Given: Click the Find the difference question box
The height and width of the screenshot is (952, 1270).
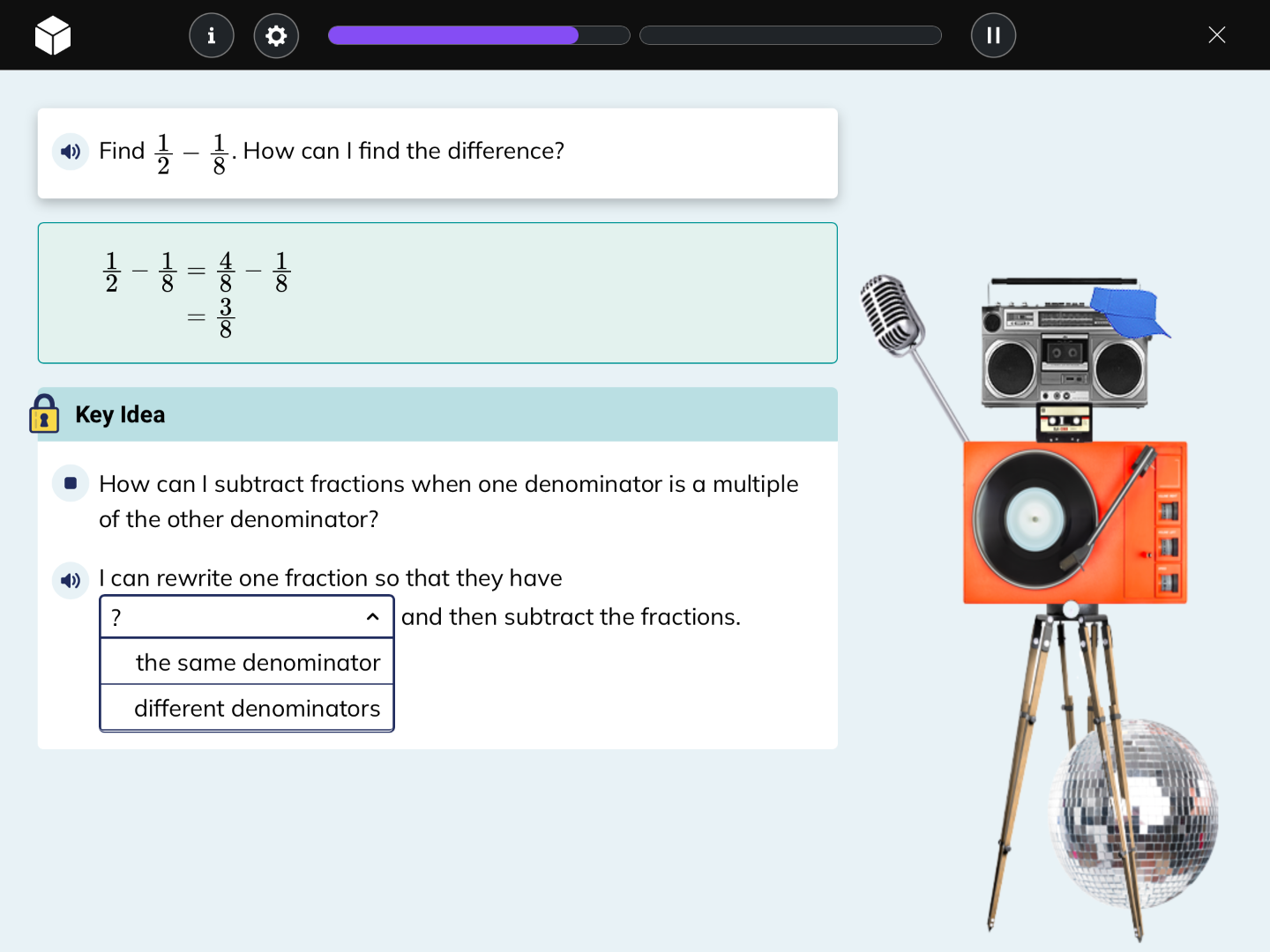Looking at the screenshot, I should click(437, 152).
